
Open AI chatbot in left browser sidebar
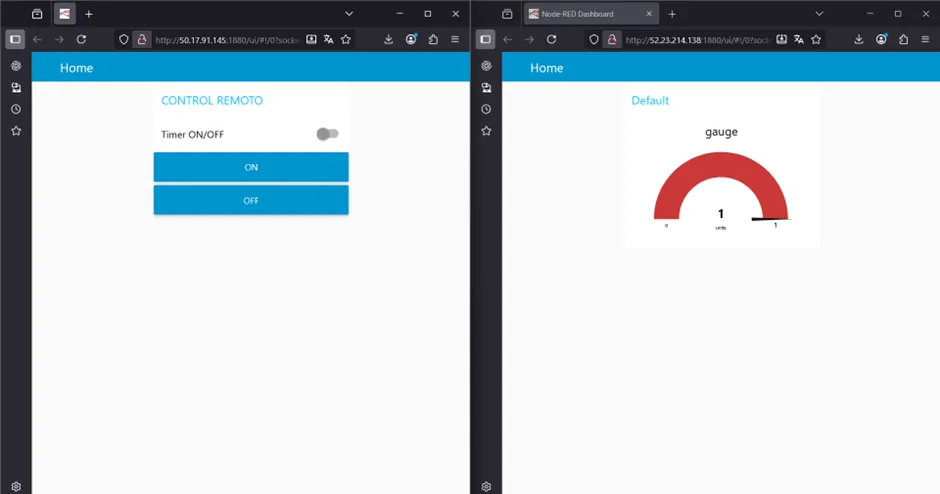point(15,65)
